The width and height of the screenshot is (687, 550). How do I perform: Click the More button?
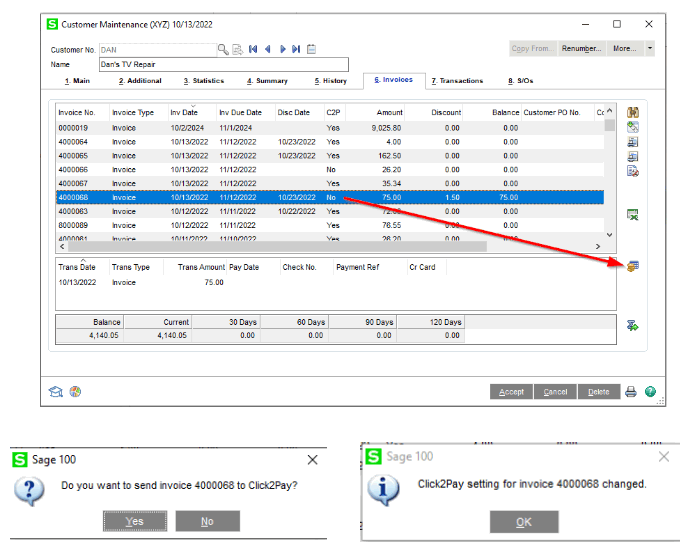[625, 48]
